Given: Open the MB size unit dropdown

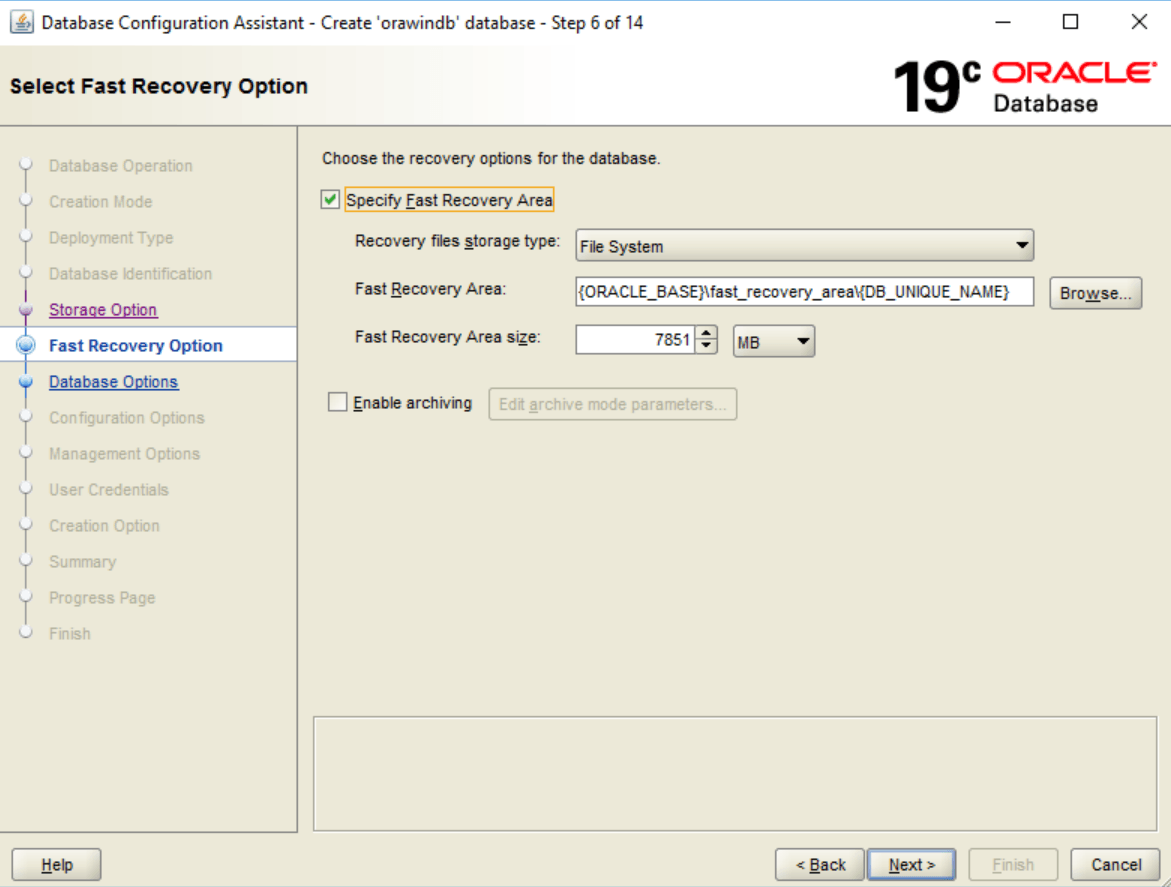Looking at the screenshot, I should pyautogui.click(x=774, y=342).
